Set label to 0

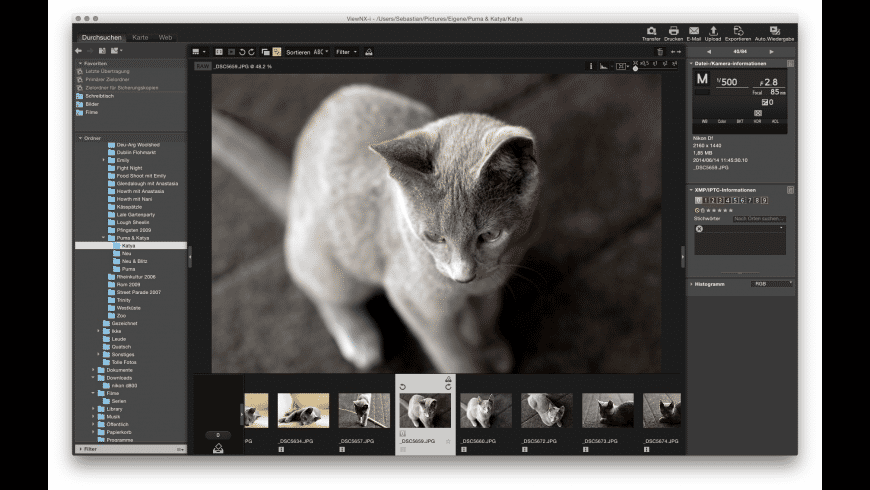[x=699, y=200]
